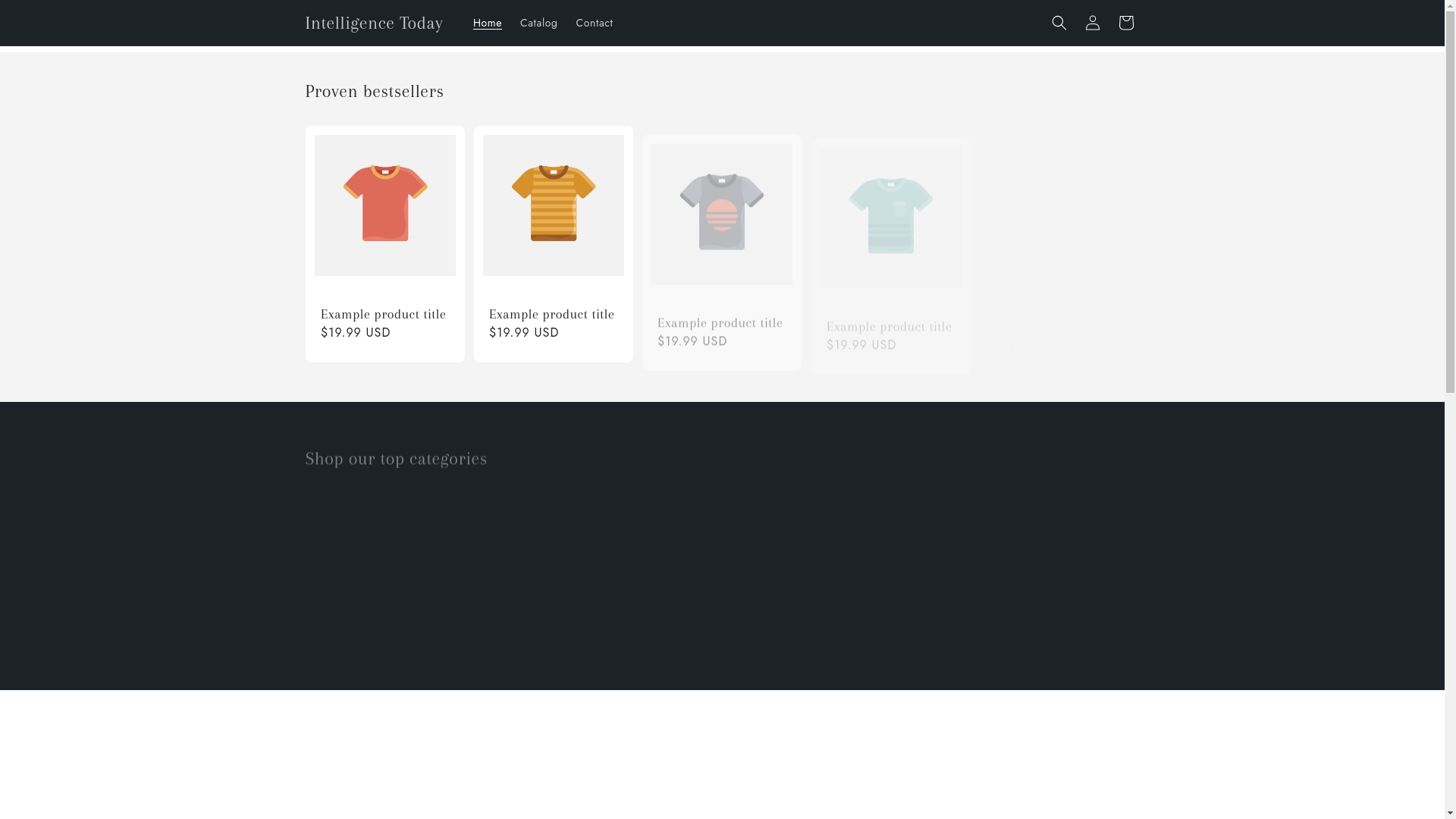Click first Example product title link
Screen dimensions: 1456x819
tap(383, 314)
